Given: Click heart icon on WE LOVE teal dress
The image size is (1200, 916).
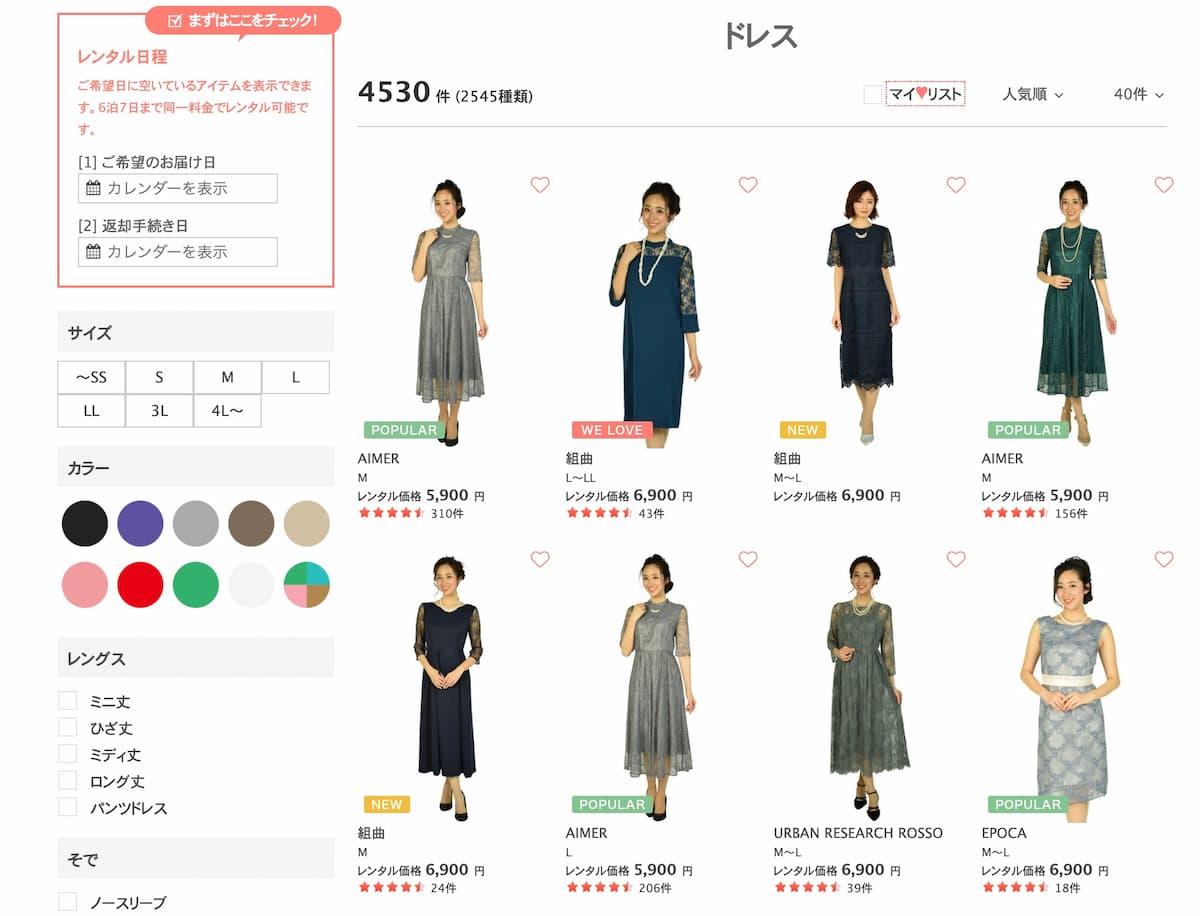Looking at the screenshot, I should pos(748,185).
